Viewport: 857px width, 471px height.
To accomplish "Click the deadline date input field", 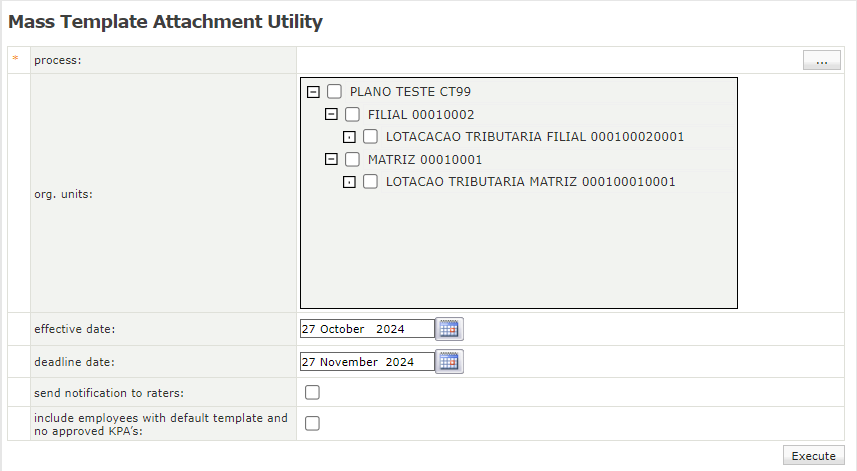I will [366, 362].
